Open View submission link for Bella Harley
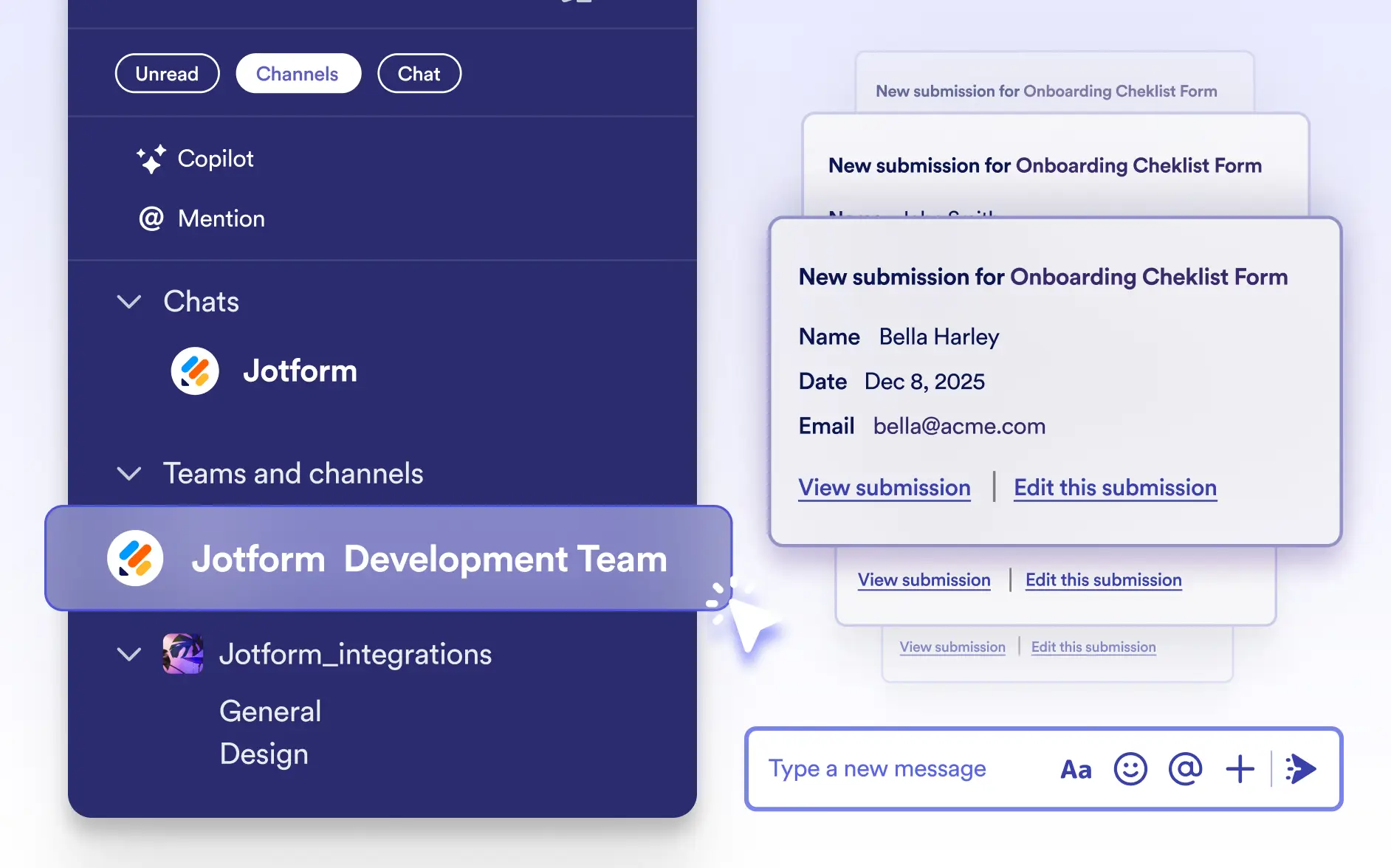The height and width of the screenshot is (868, 1391). (x=884, y=488)
